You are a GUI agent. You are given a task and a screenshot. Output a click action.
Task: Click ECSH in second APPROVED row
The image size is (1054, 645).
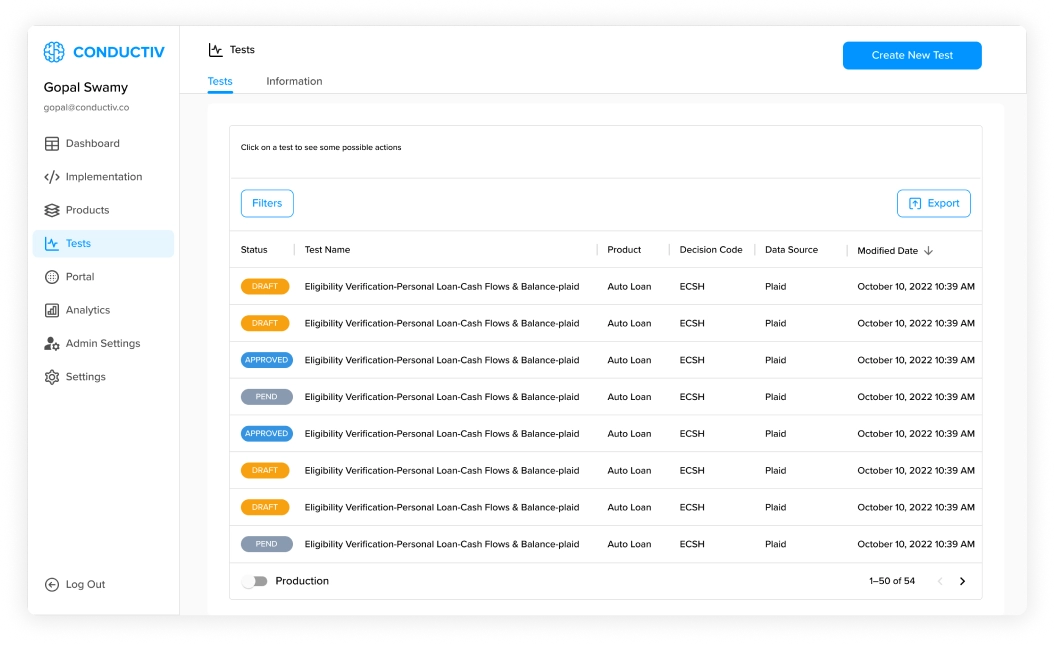tap(692, 434)
